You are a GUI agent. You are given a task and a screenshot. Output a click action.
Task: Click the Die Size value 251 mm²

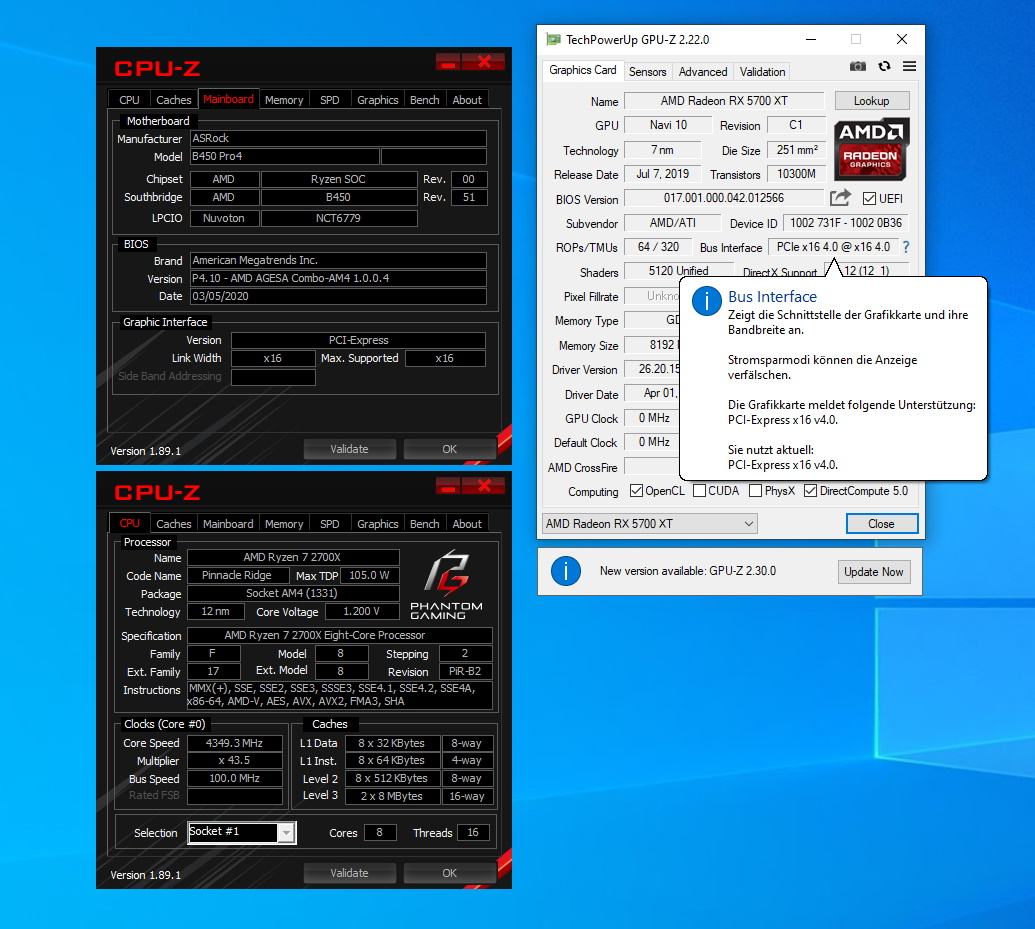coord(797,151)
